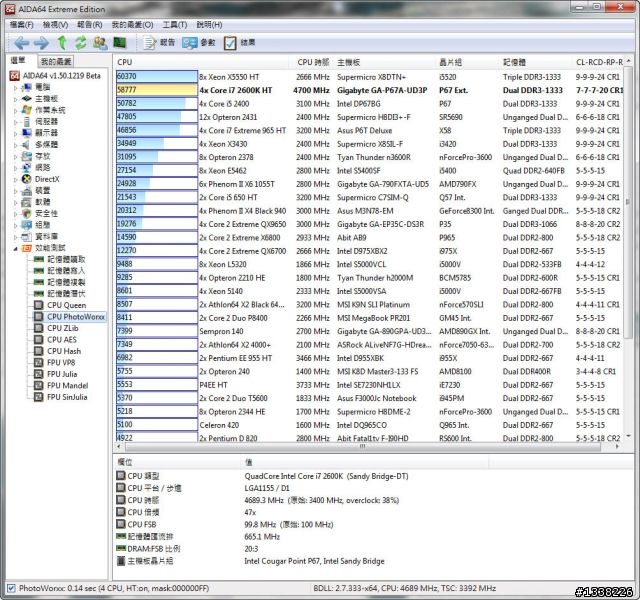640x600 pixels.
Task: Switch to the 我的最愛 Favorites tab
Action: tap(56, 62)
